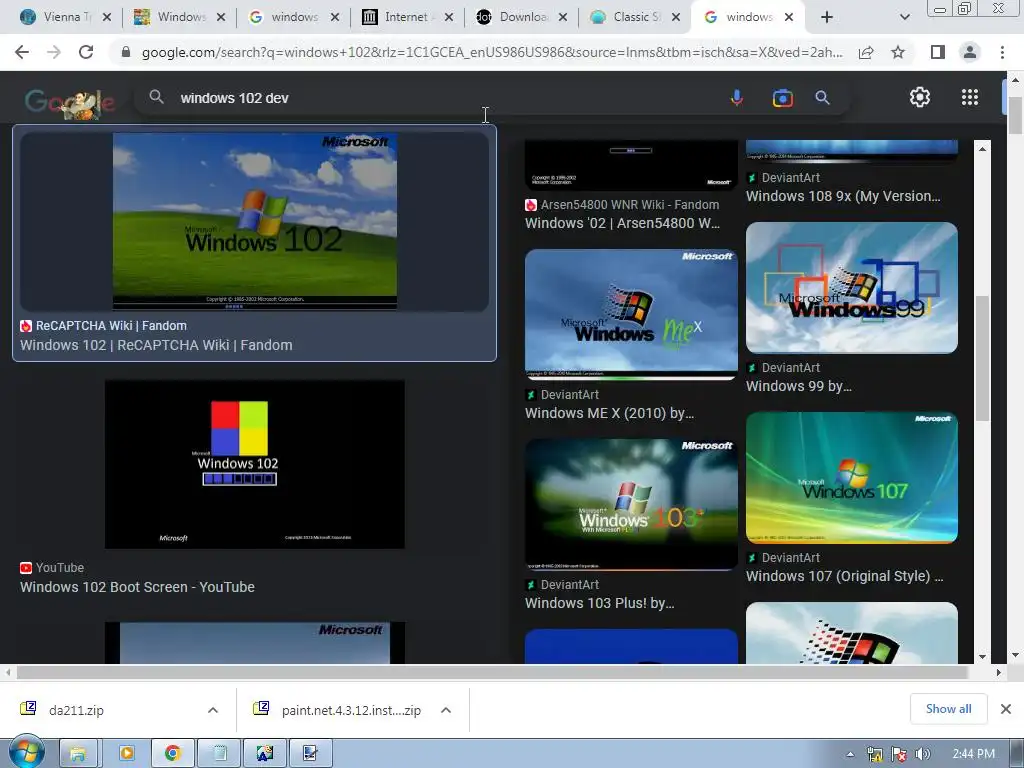The height and width of the screenshot is (768, 1024).
Task: Open a new browser tab
Action: point(827,17)
